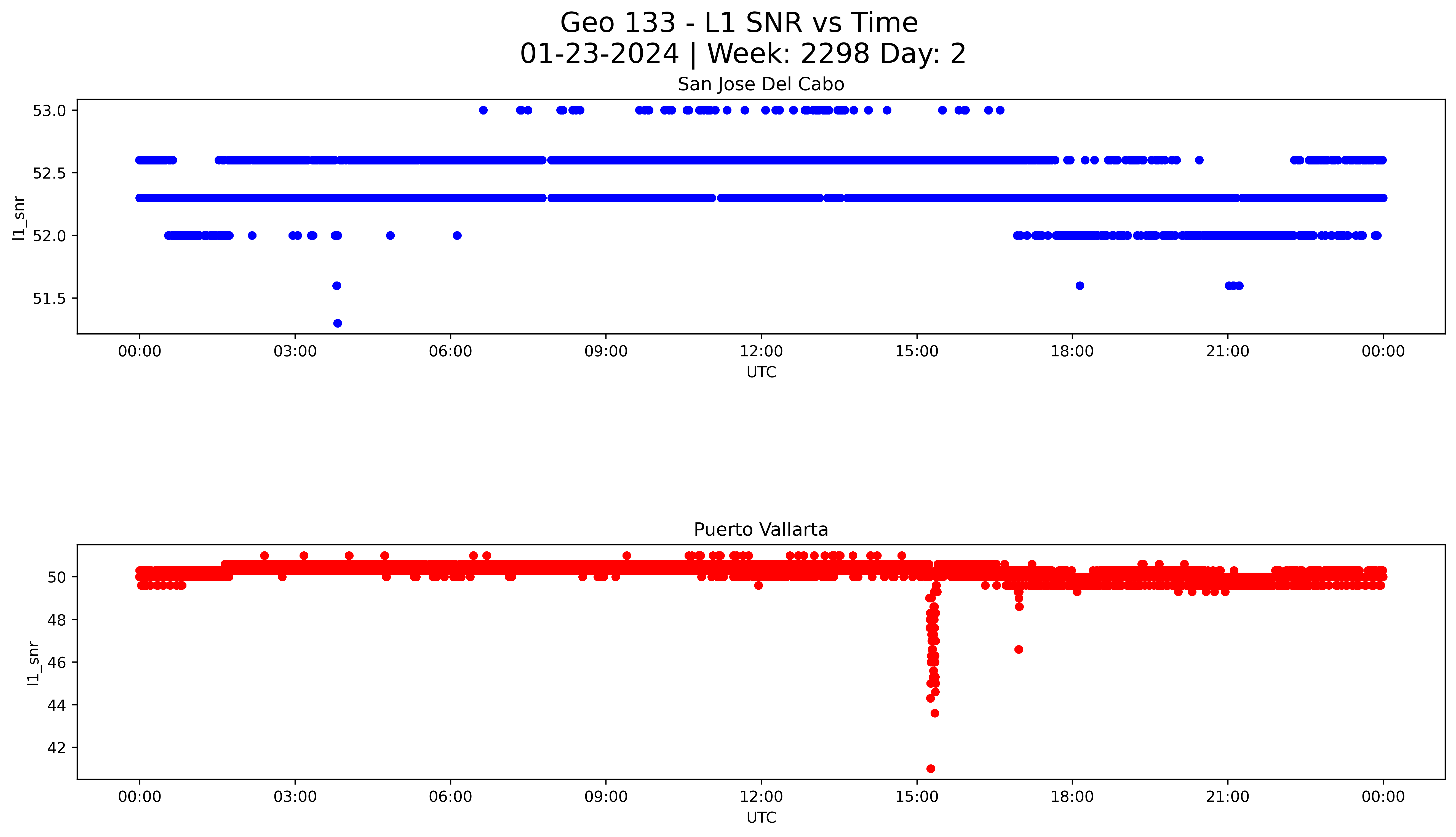Viewport: 1456px width, 837px height.
Task: Click the 21:00 tick under Puerto Vallarta plot
Action: (1227, 797)
